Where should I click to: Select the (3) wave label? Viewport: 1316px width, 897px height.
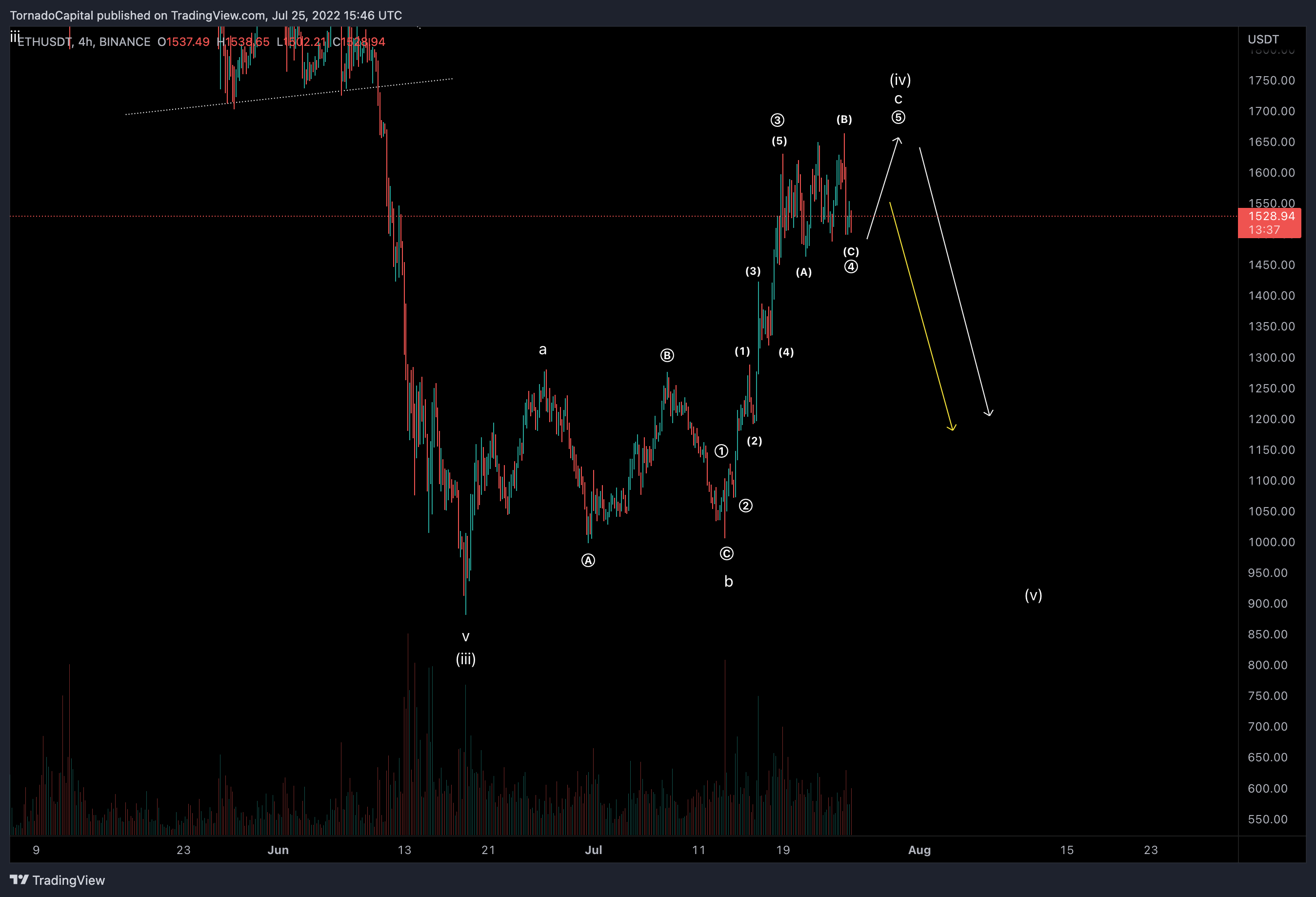click(753, 271)
